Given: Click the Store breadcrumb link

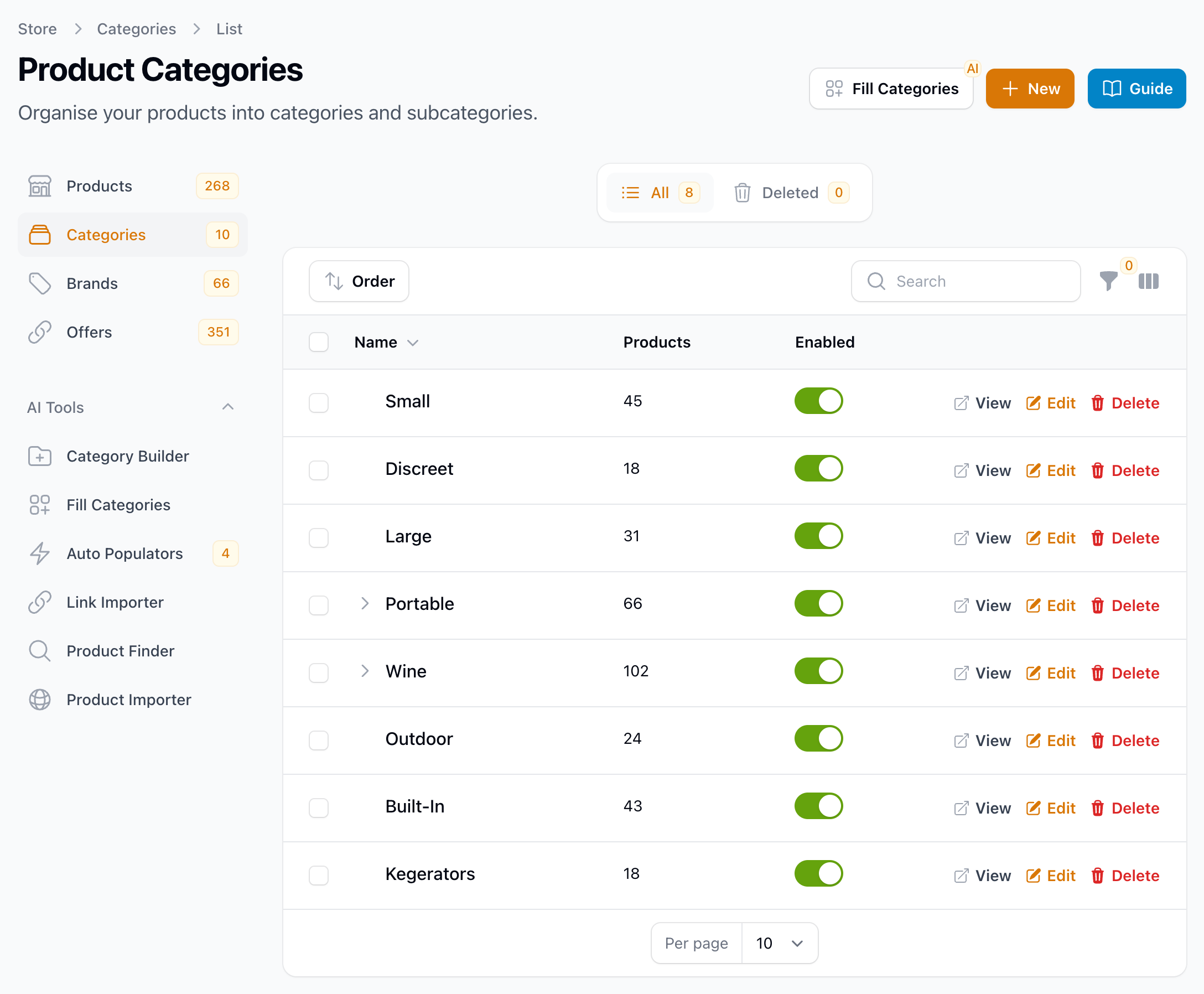Looking at the screenshot, I should click(37, 29).
